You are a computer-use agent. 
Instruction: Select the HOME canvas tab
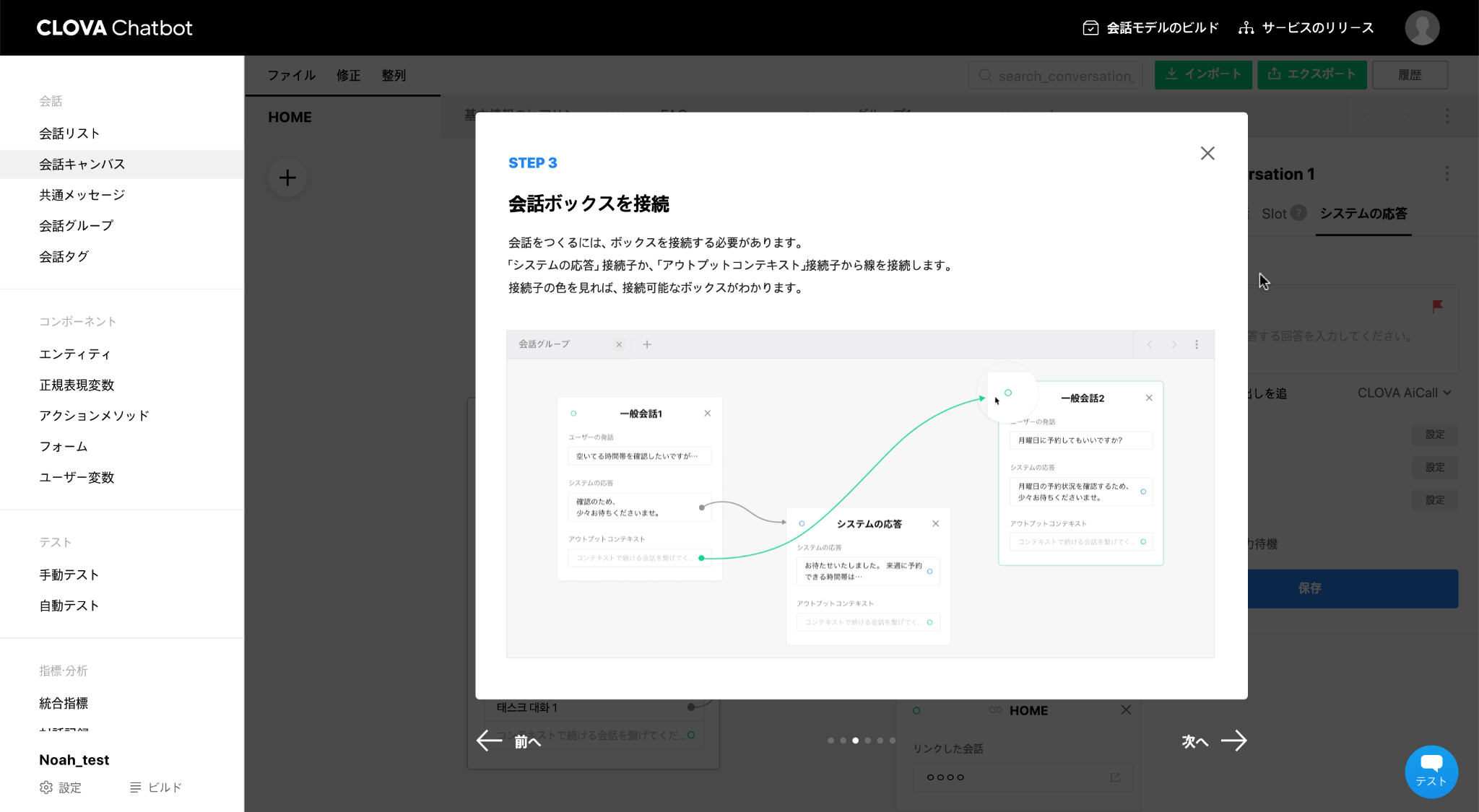(x=290, y=117)
